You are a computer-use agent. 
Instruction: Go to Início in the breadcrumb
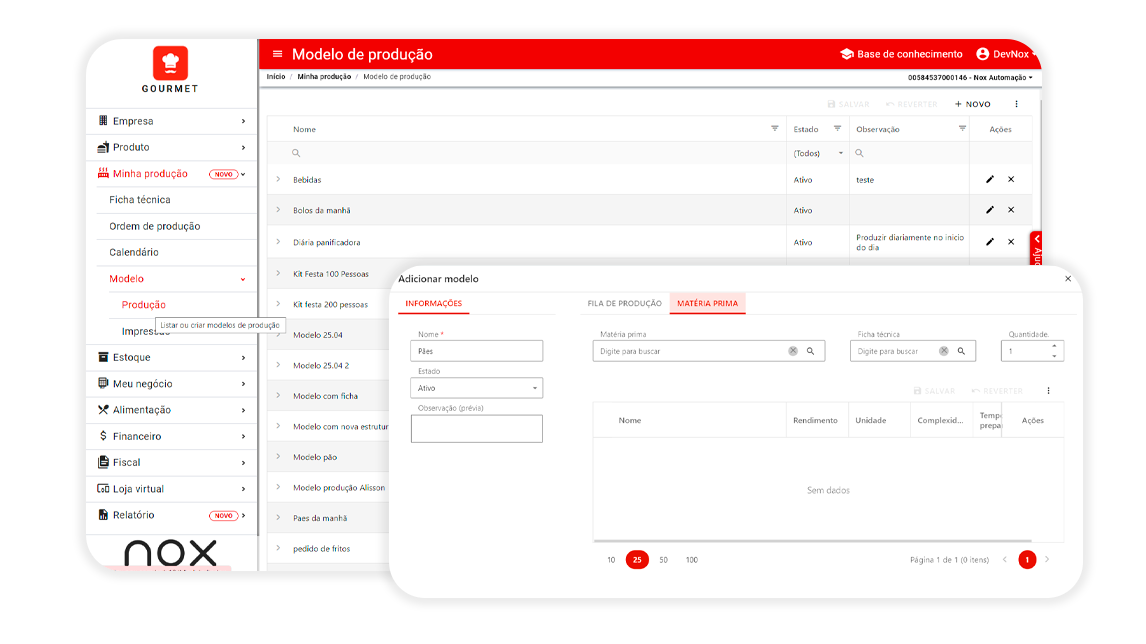click(276, 77)
